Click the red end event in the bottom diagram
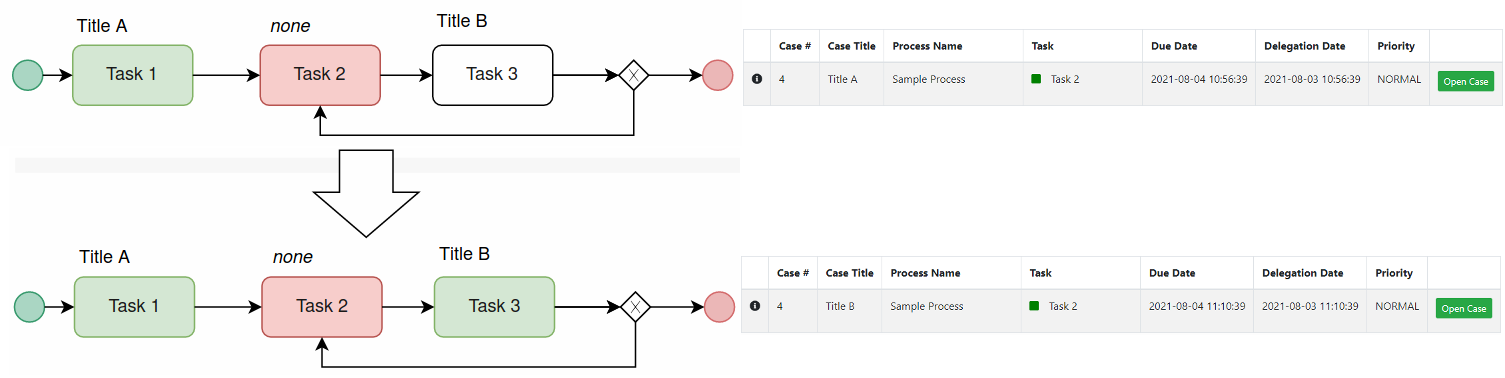The height and width of the screenshot is (378, 1505). click(x=720, y=306)
